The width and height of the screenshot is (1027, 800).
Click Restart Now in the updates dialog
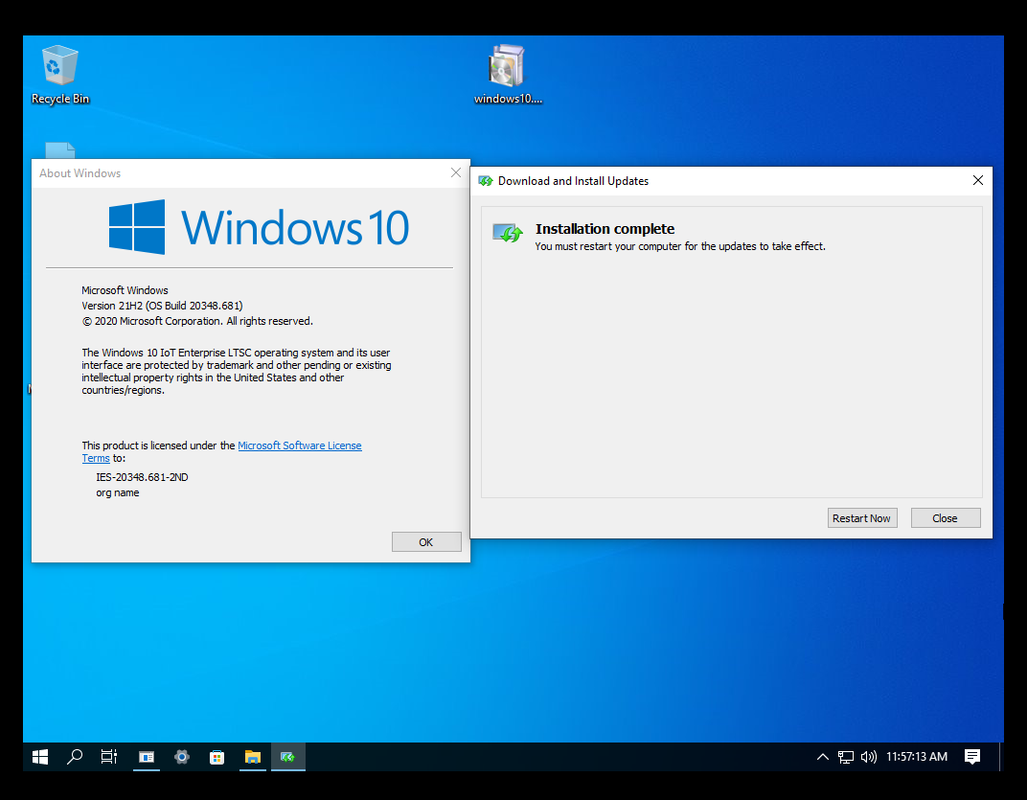tap(862, 518)
